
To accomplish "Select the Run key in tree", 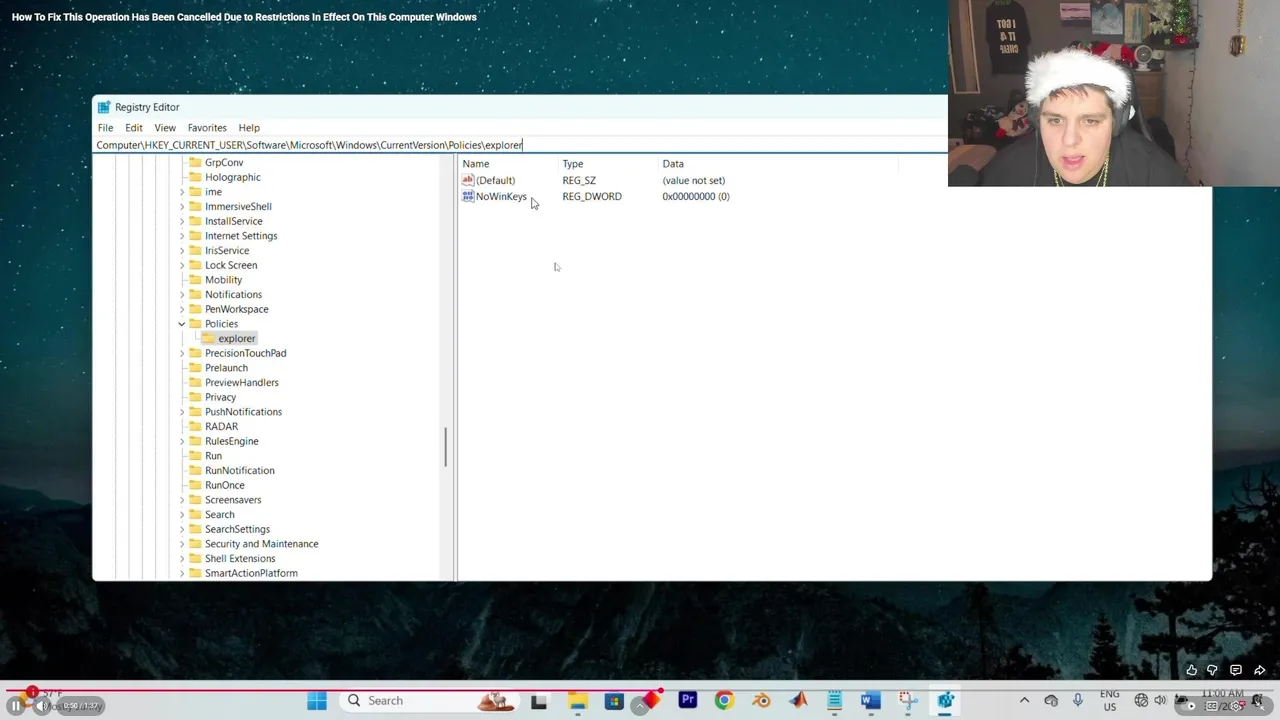I will pyautogui.click(x=213, y=456).
